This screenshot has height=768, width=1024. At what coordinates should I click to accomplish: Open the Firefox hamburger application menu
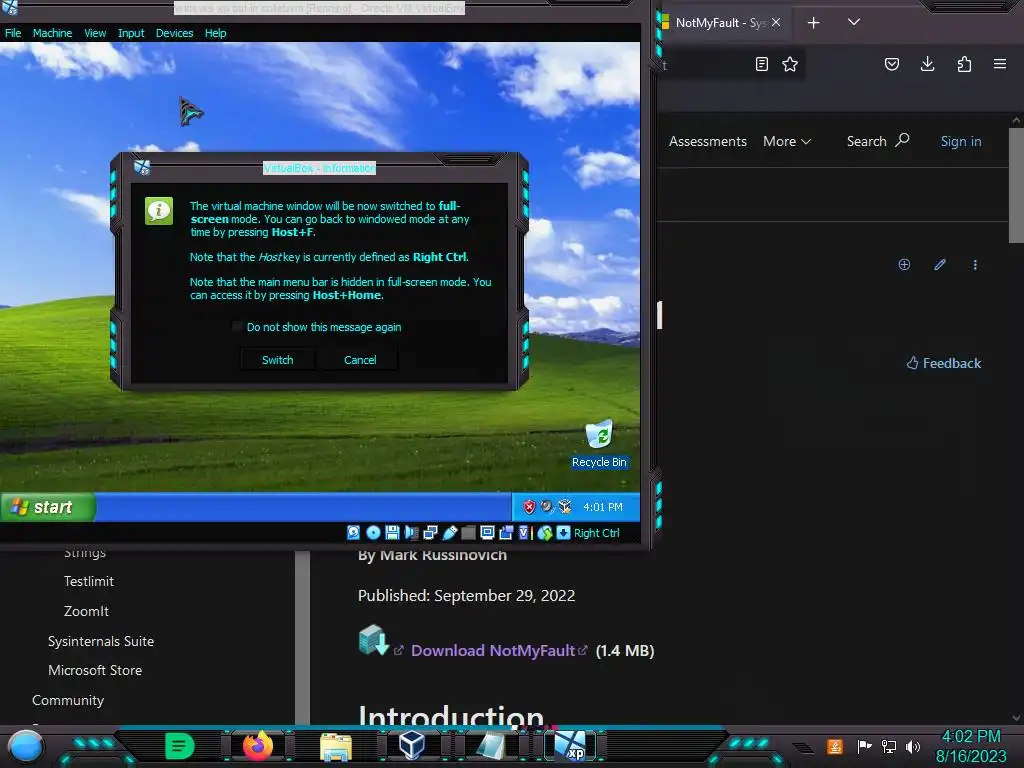click(x=1000, y=64)
